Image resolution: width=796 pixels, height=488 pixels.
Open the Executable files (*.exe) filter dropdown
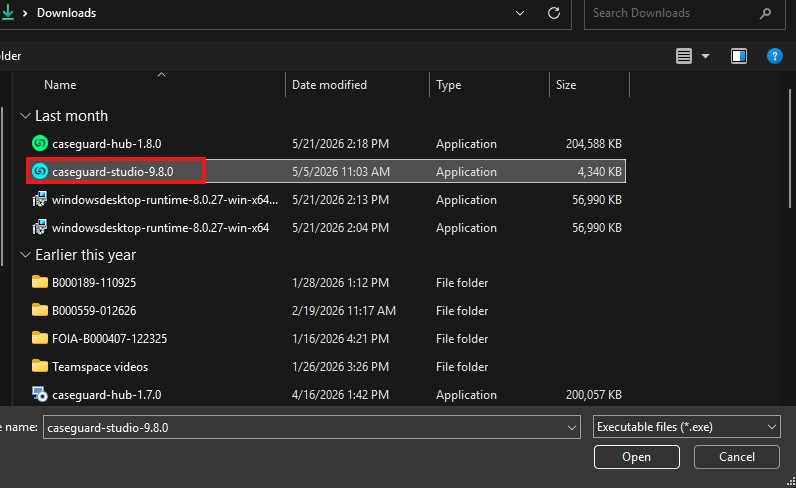[x=686, y=427]
